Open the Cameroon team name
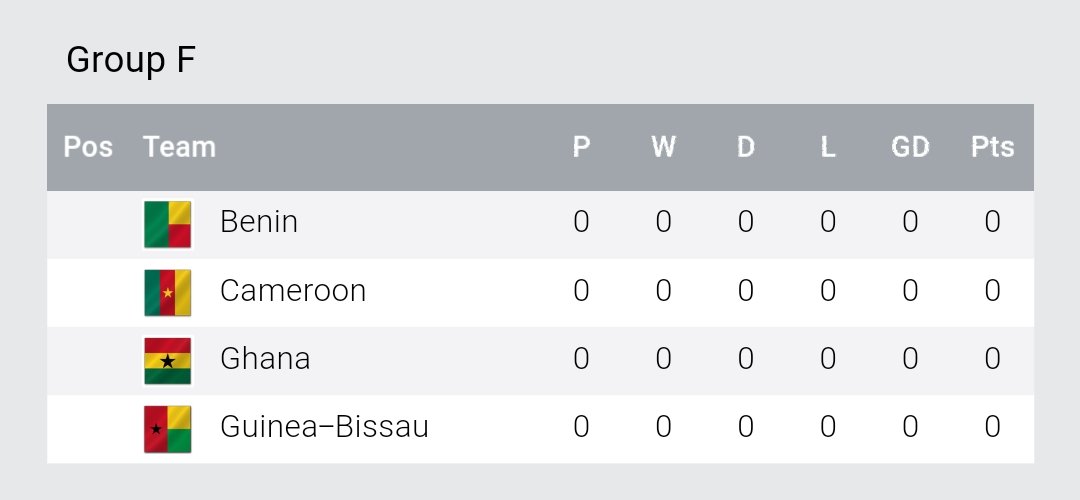 [293, 291]
